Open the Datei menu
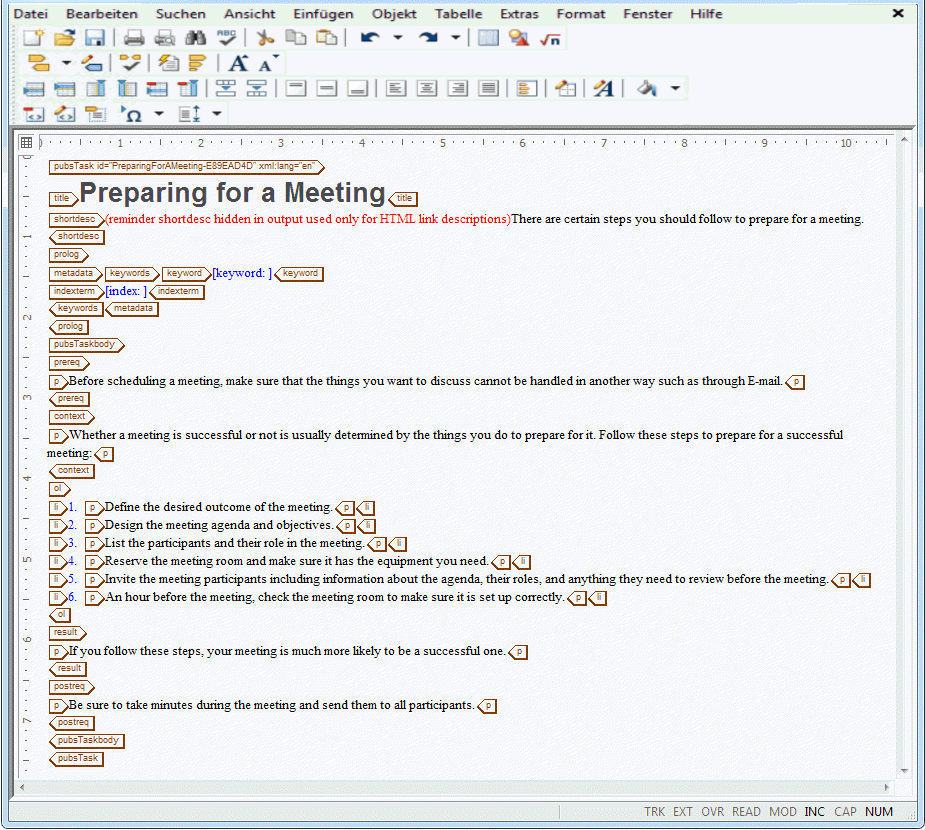 [31, 14]
